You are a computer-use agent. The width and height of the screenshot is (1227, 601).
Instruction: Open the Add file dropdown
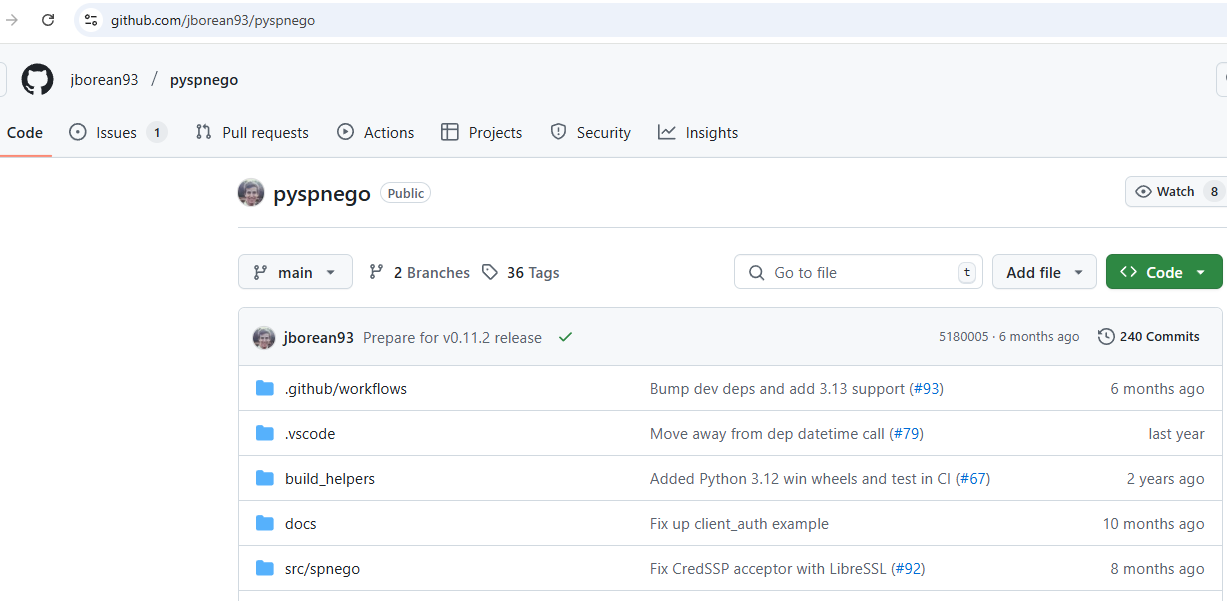[x=1044, y=272]
